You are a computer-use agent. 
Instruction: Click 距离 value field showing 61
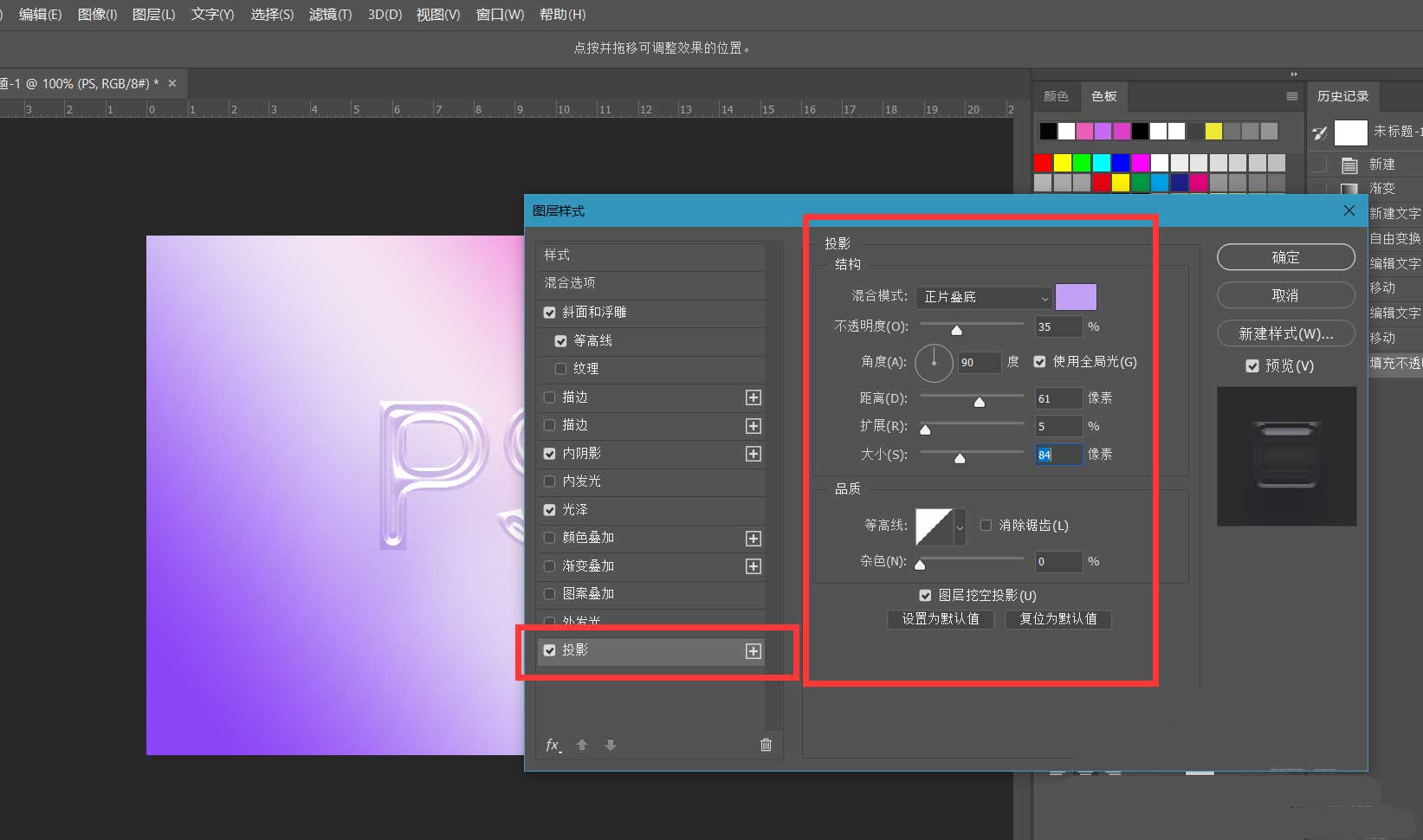[x=1058, y=398]
